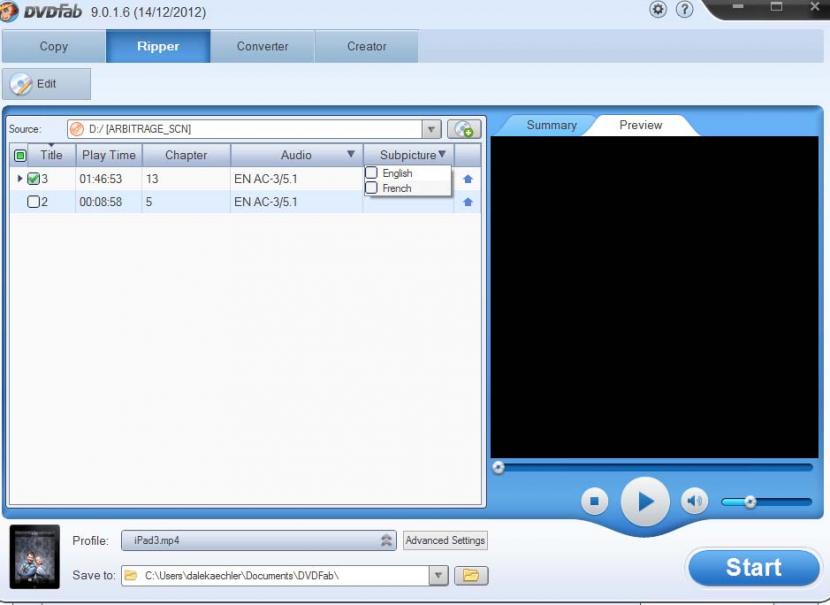Show the Preview tab
Image resolution: width=830 pixels, height=605 pixels.
tap(640, 125)
